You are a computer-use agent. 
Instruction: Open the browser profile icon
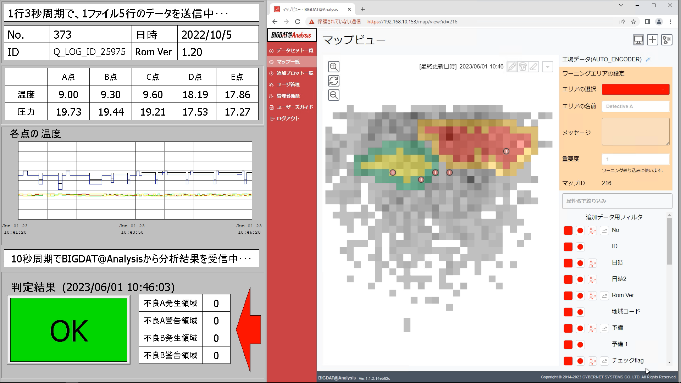pyautogui.click(x=659, y=21)
